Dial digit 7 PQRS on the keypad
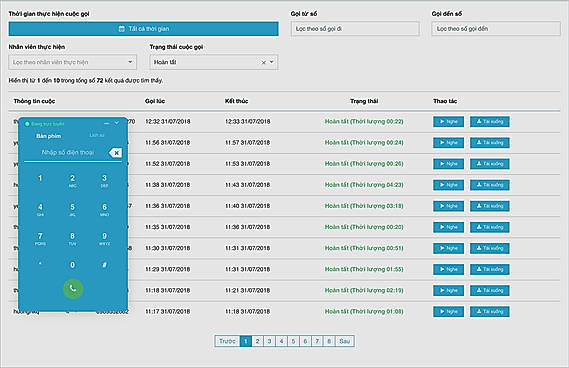The width and height of the screenshot is (569, 368). [x=40, y=238]
